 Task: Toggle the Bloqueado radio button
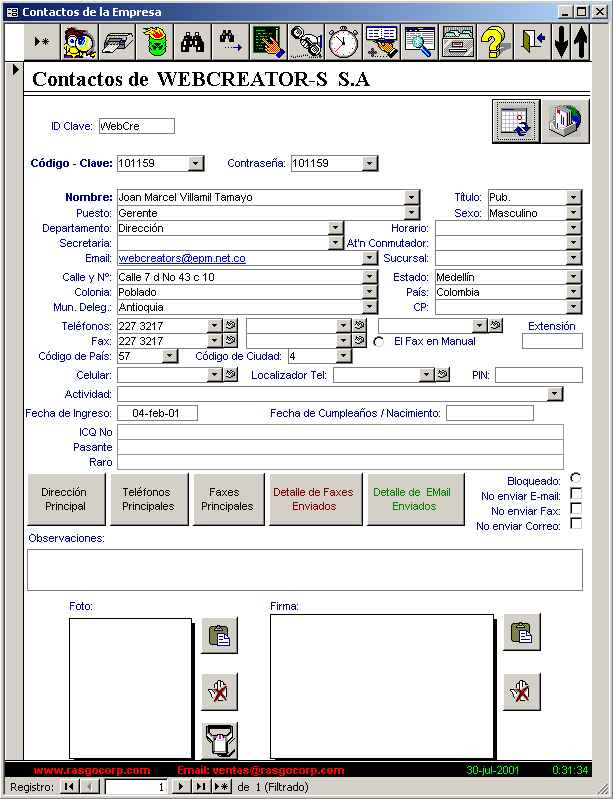576,478
